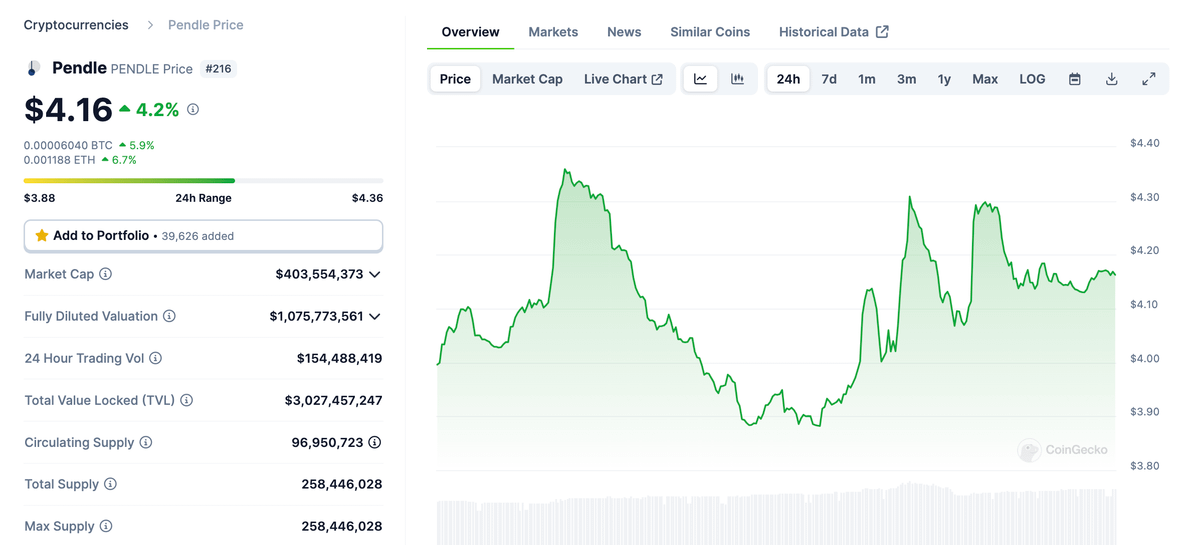The width and height of the screenshot is (1200, 545).
Task: Open the Total Supply info icon
Action: point(111,484)
